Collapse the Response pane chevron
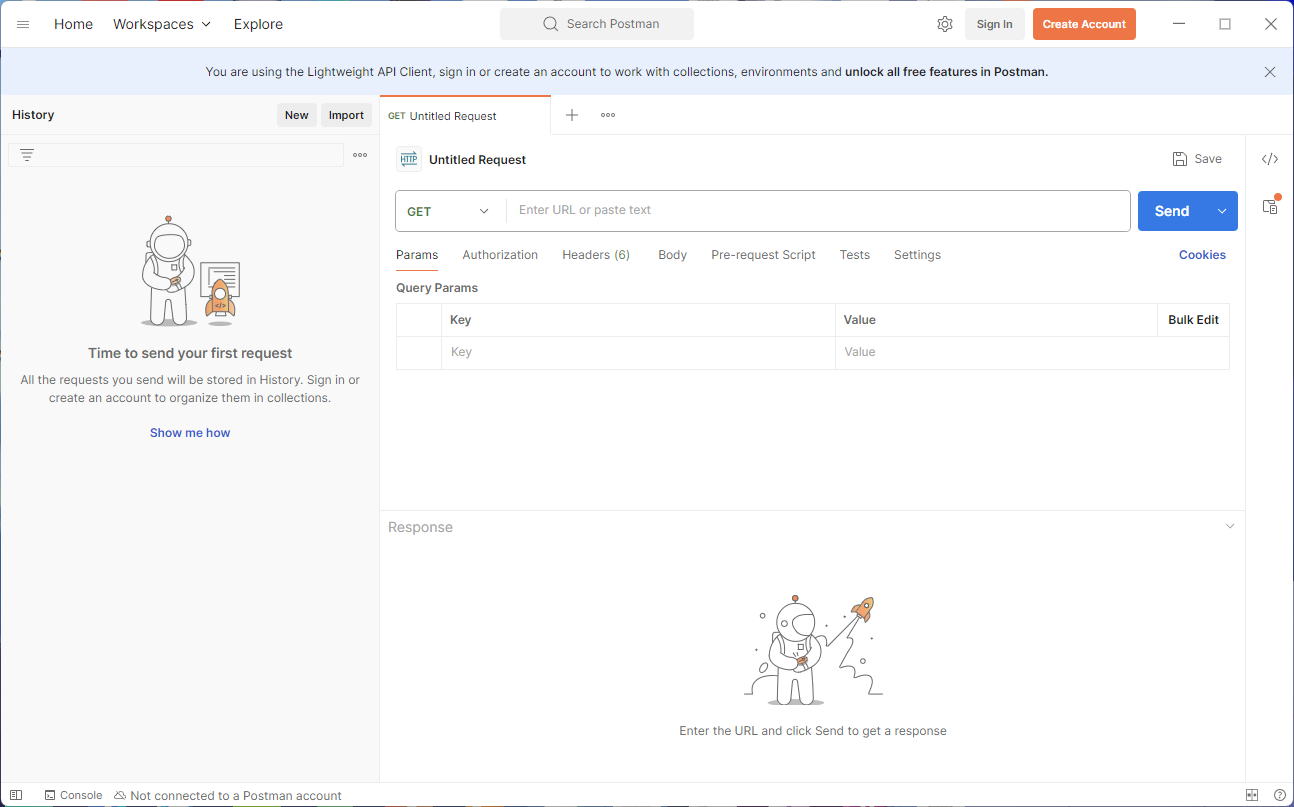This screenshot has height=807, width=1294. (x=1230, y=526)
